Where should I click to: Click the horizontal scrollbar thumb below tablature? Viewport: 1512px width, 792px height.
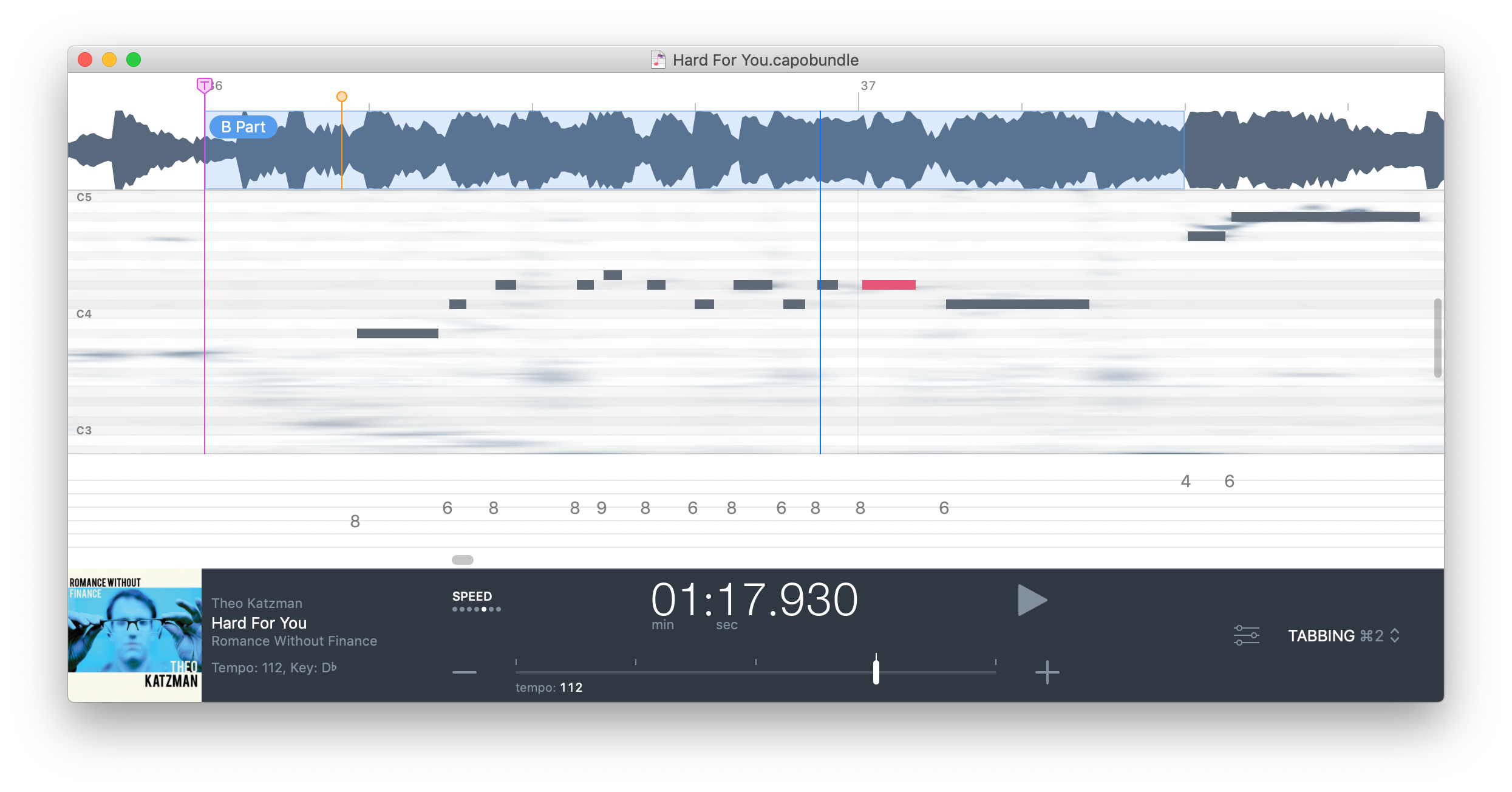(463, 560)
